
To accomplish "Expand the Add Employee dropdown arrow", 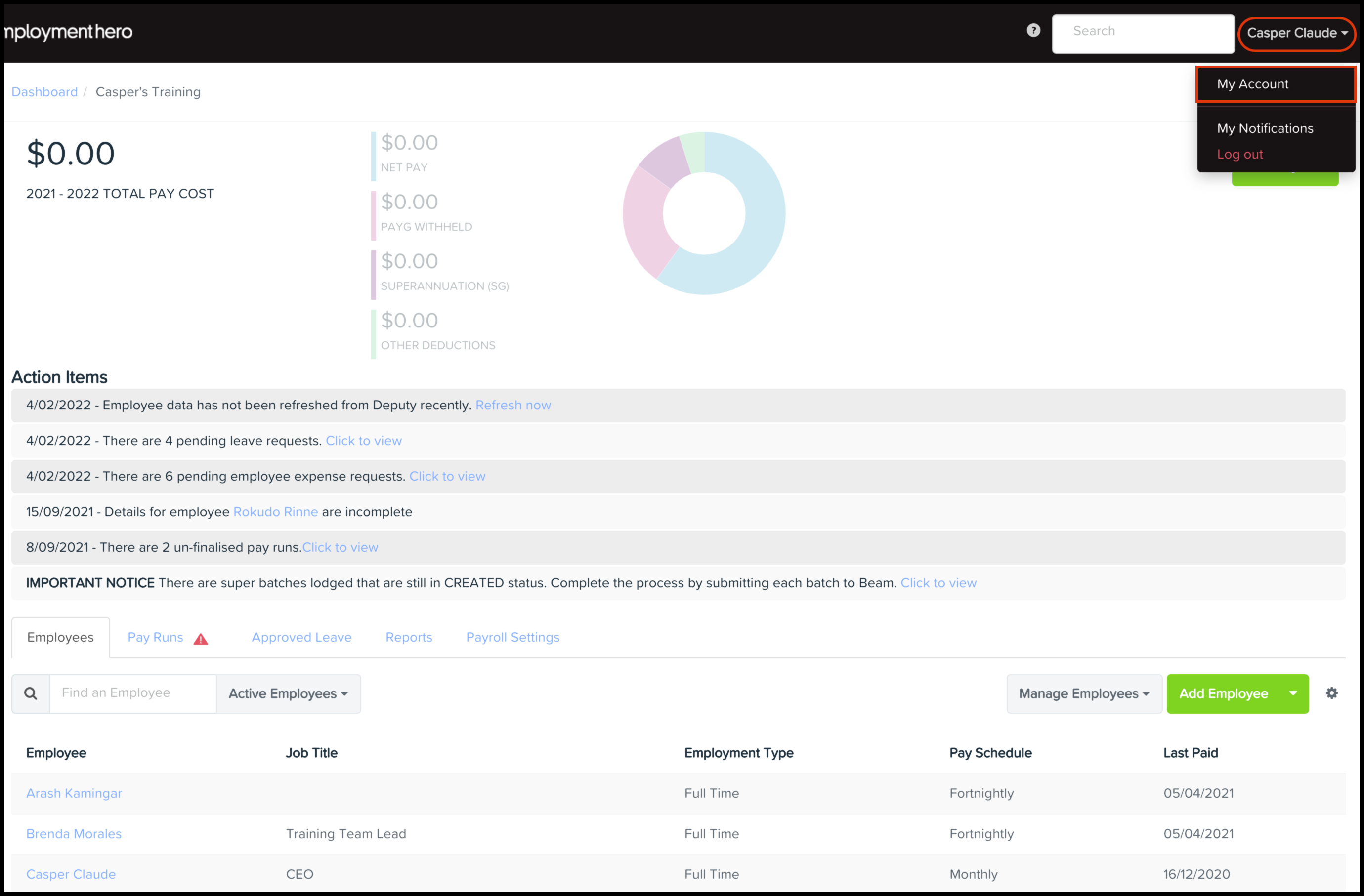I will [1293, 693].
